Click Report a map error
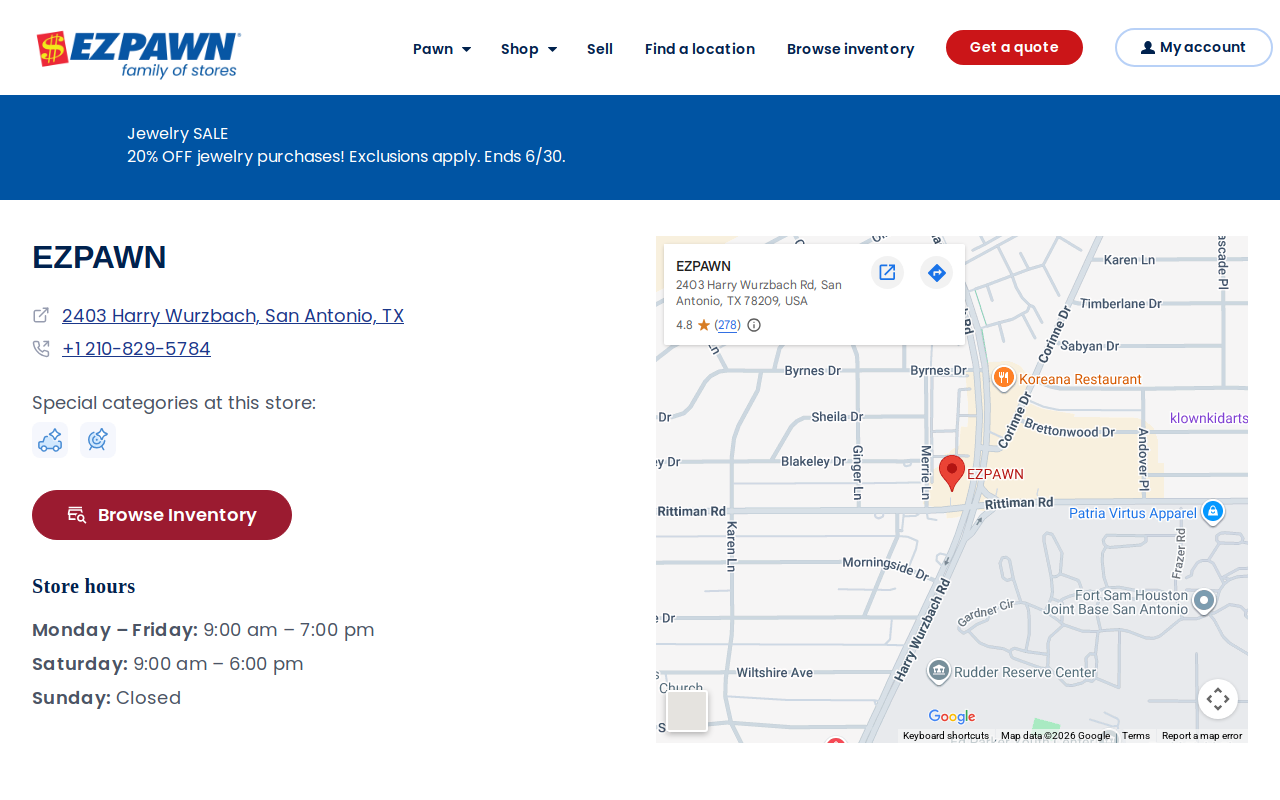 point(1202,736)
